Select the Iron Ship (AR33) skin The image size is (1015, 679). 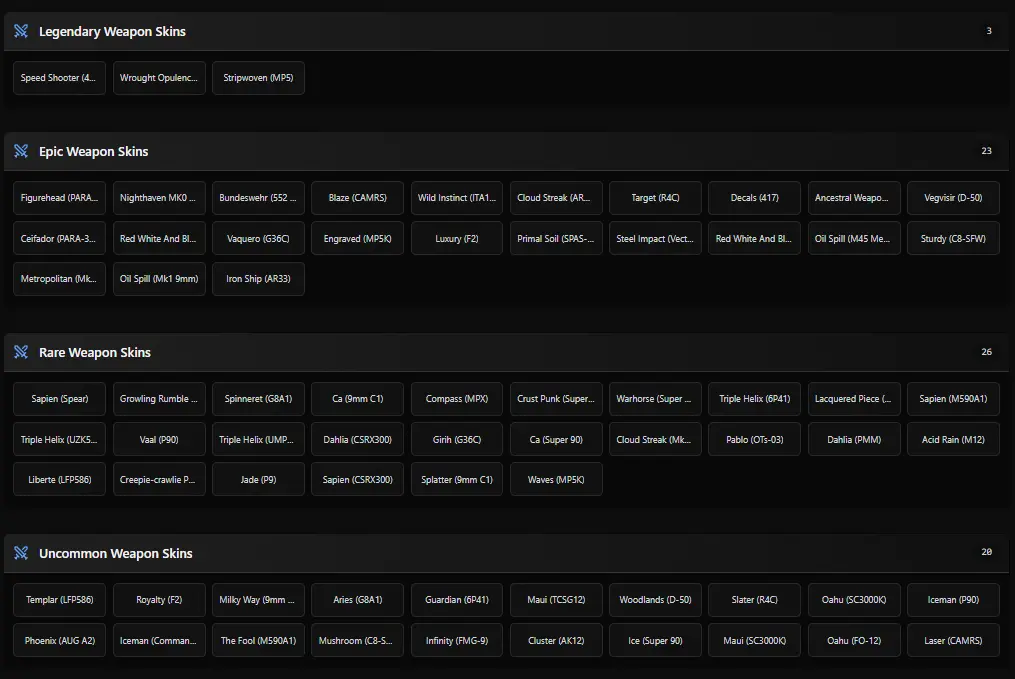click(258, 279)
